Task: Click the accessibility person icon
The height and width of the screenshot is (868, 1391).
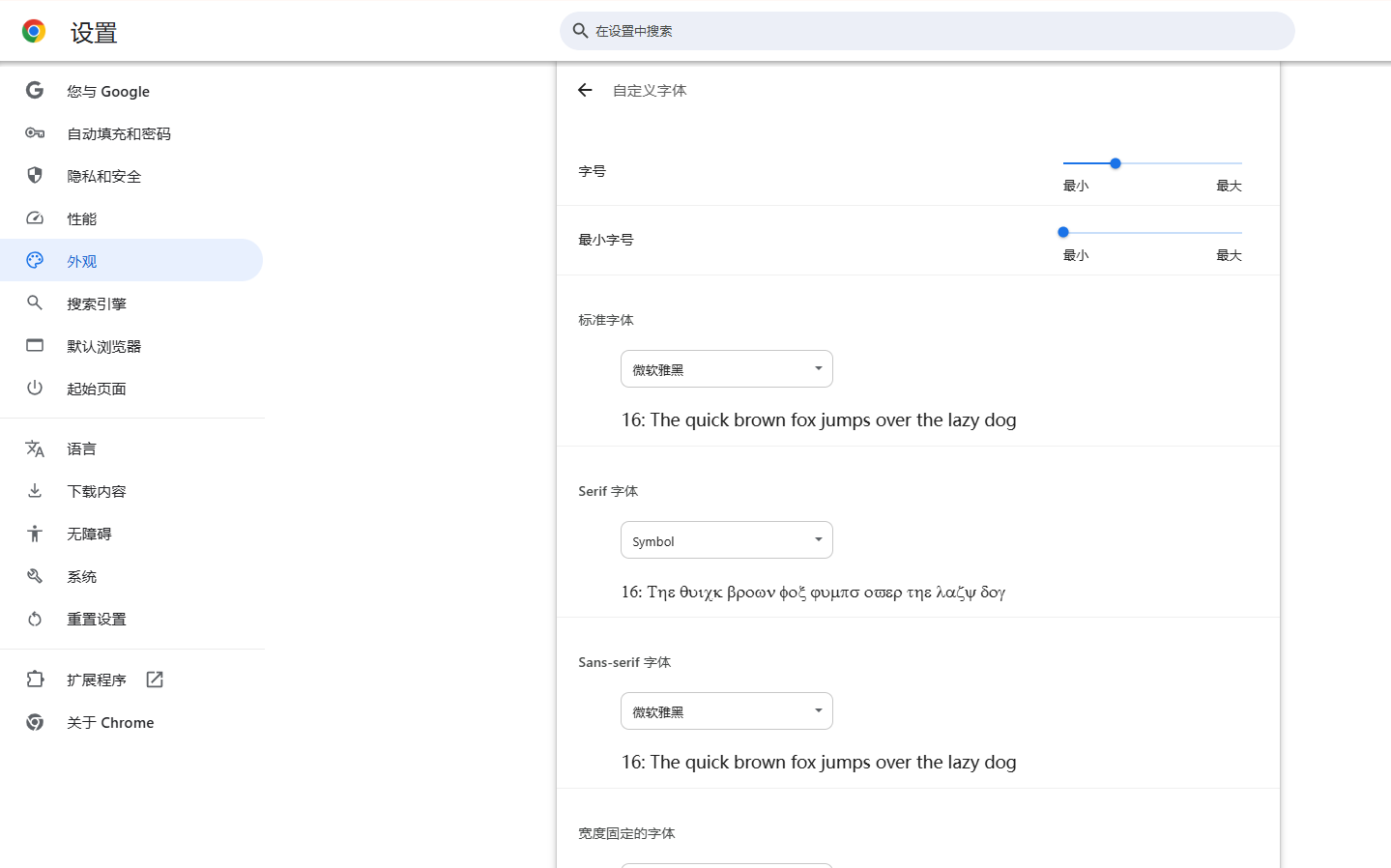Action: pyautogui.click(x=35, y=534)
